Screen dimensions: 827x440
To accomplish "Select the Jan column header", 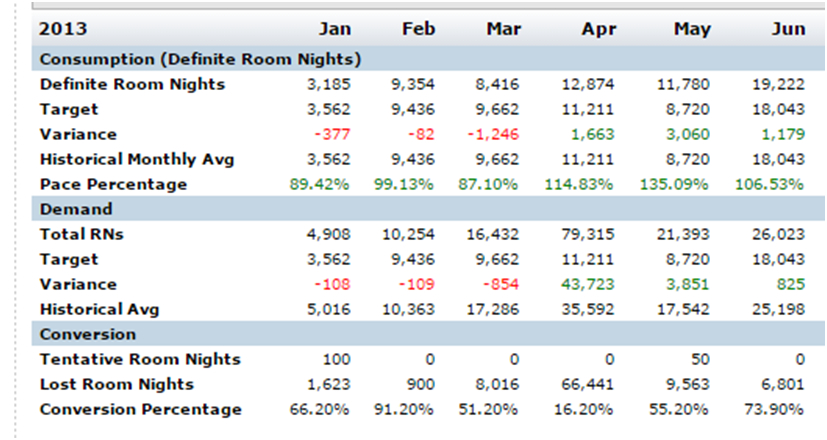I will 335,28.
